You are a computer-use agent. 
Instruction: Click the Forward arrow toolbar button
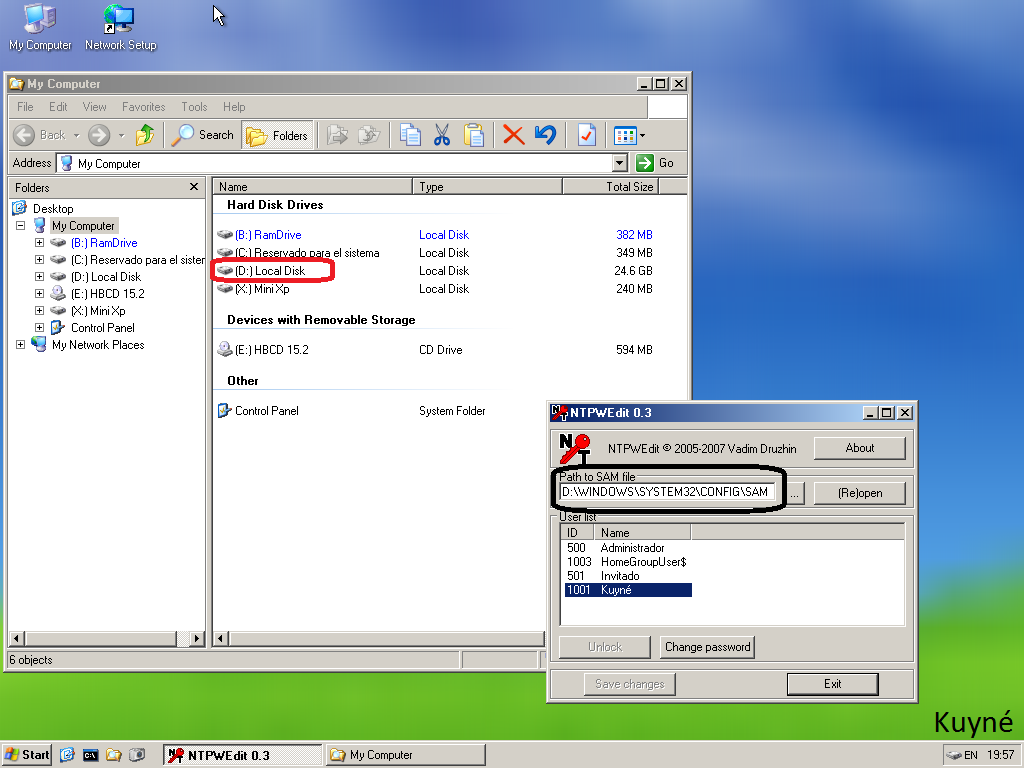click(99, 135)
